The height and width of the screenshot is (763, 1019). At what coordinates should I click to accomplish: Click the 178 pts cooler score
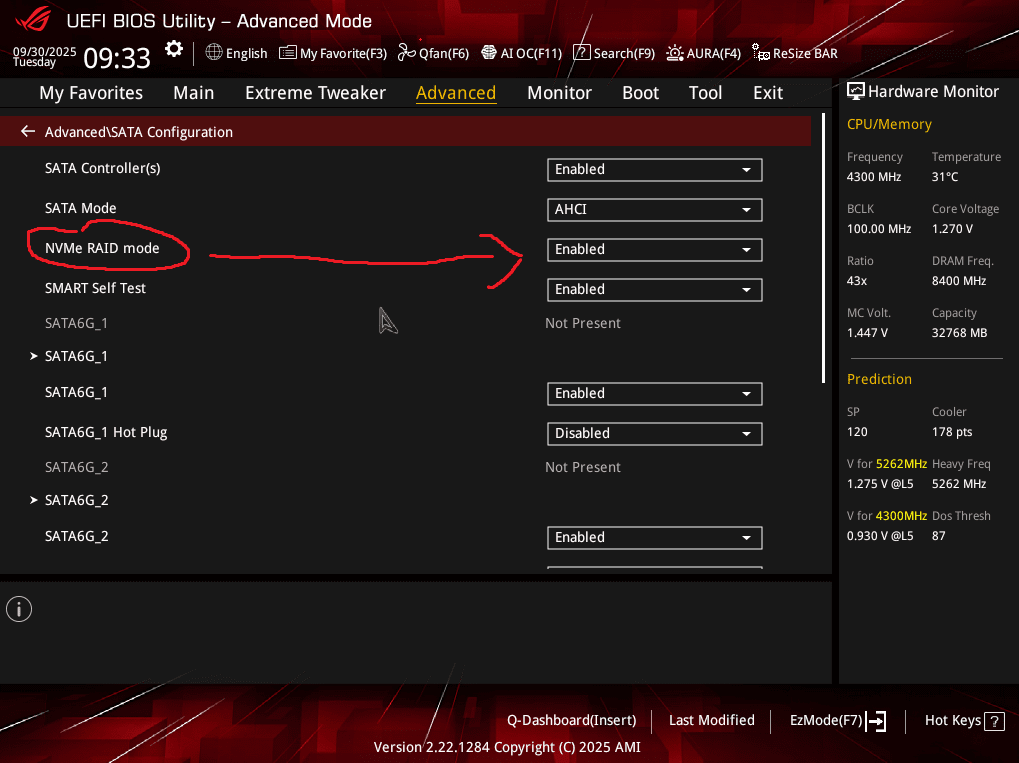click(x=952, y=432)
